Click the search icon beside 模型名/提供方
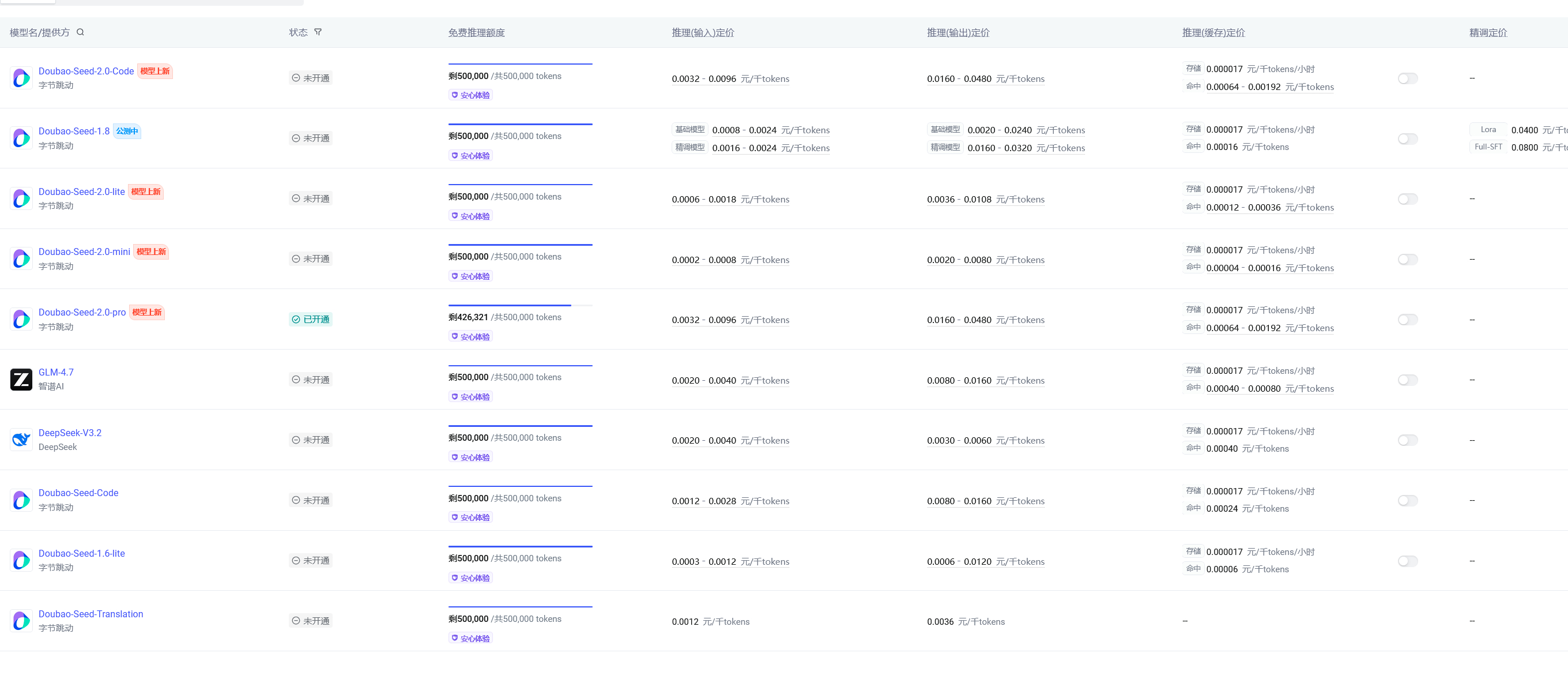Image resolution: width=1568 pixels, height=679 pixels. (x=80, y=32)
